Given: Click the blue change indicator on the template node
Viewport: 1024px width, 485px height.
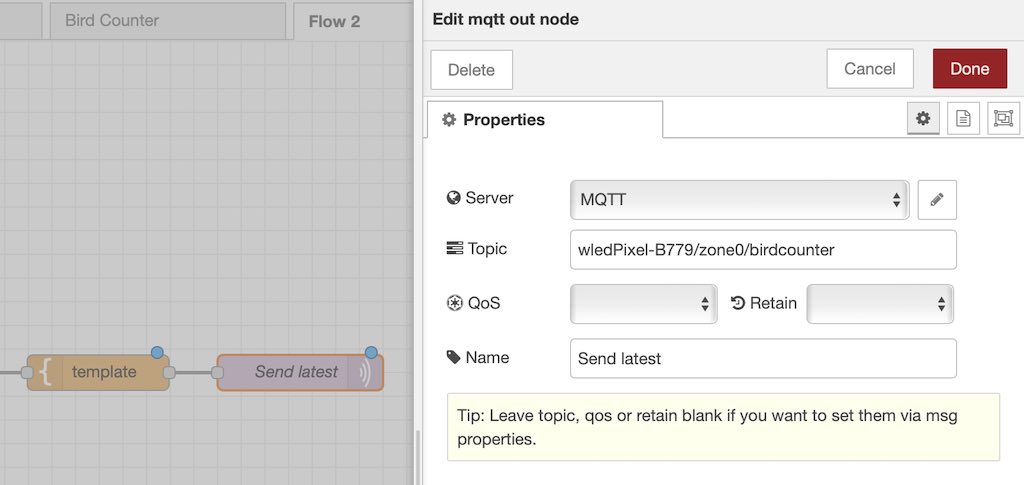Looking at the screenshot, I should coord(157,352).
